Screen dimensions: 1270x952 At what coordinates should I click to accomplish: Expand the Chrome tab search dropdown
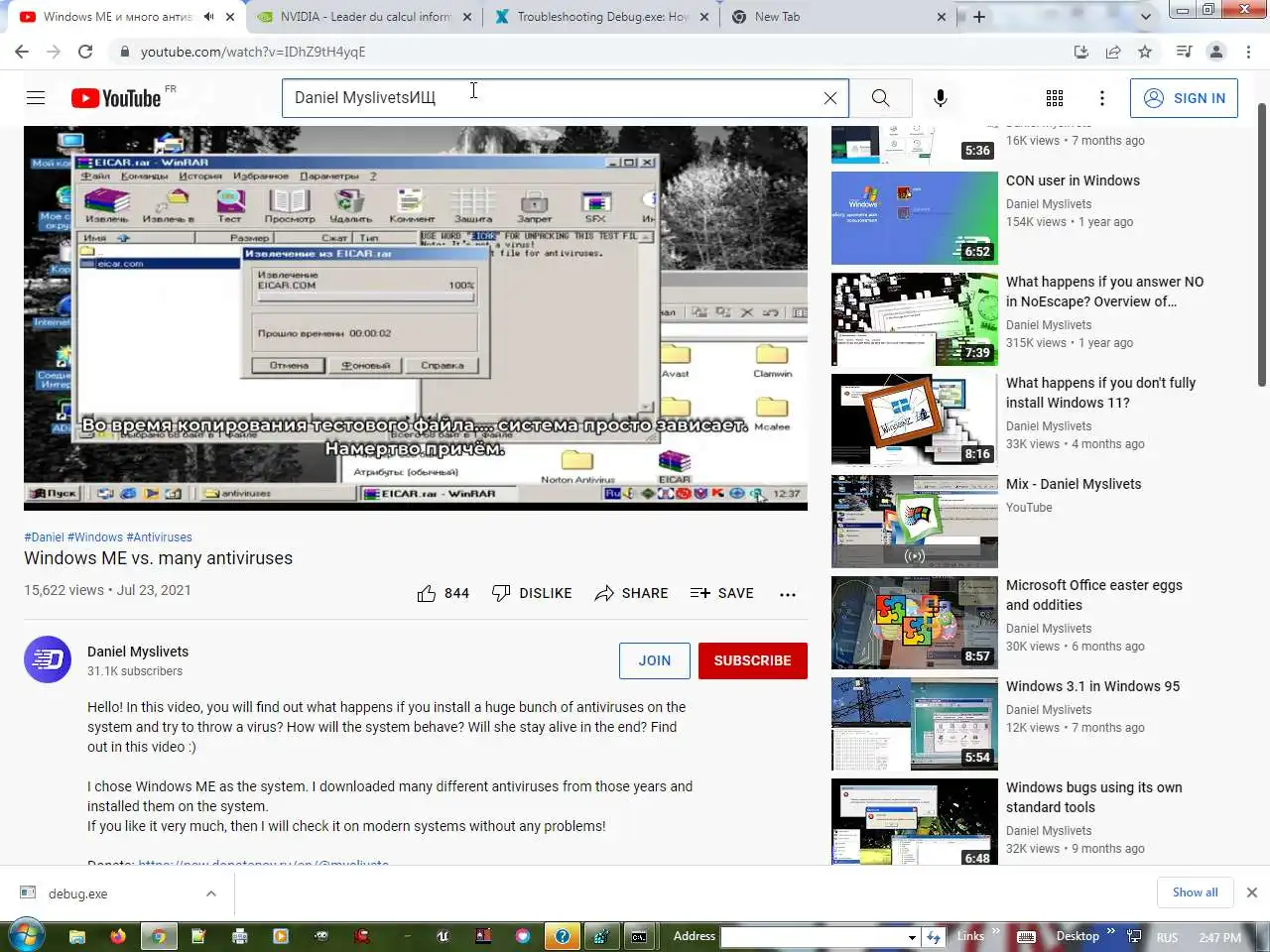click(x=1146, y=17)
